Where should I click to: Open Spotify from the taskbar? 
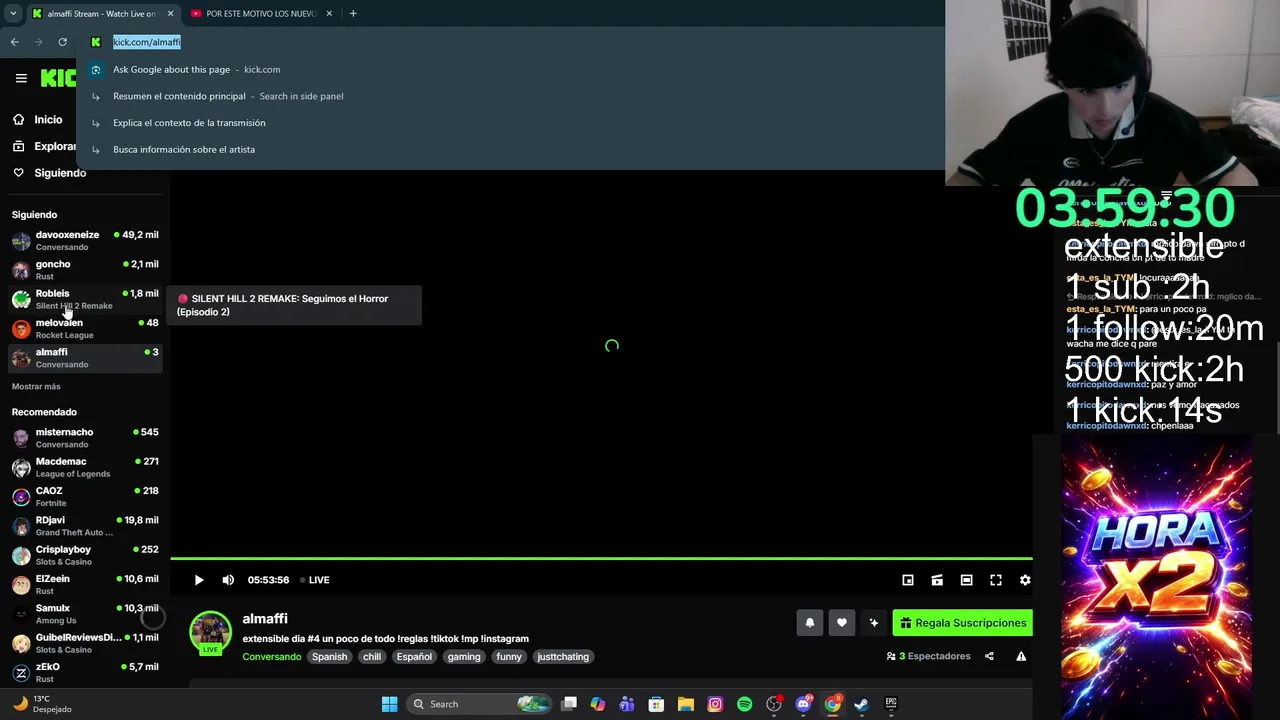pyautogui.click(x=744, y=704)
